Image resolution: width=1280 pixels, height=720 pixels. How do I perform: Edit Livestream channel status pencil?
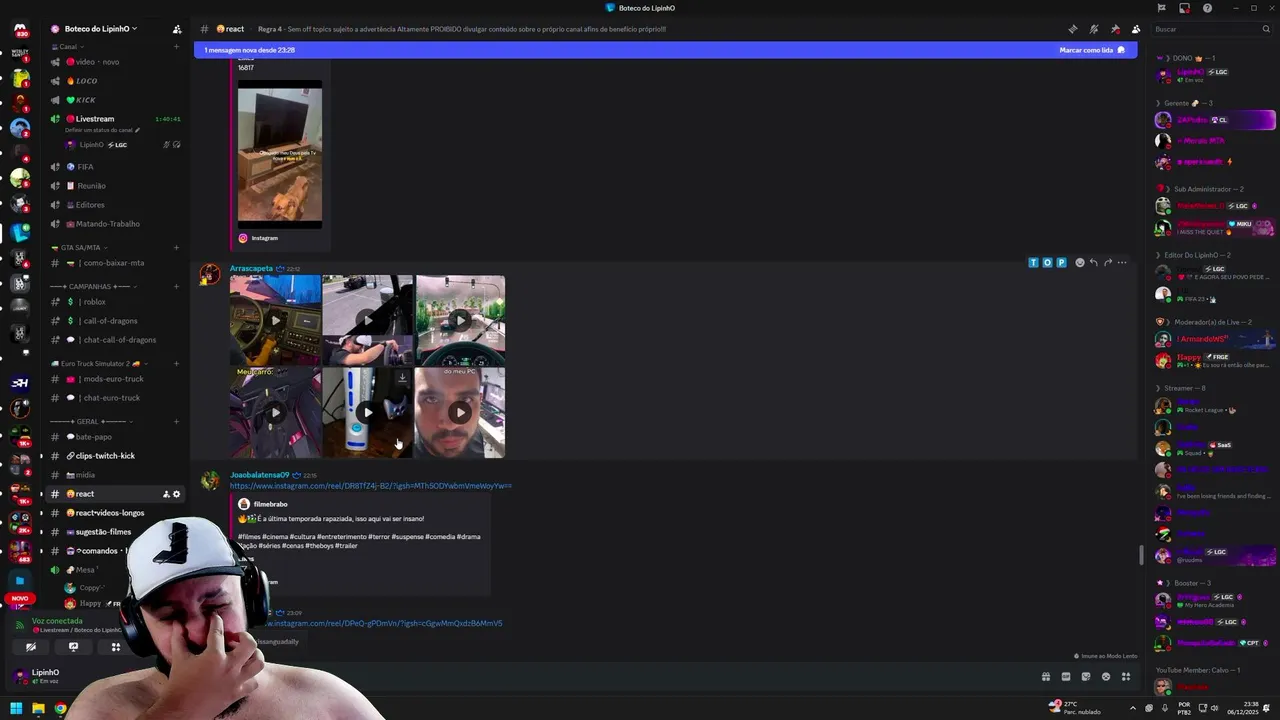click(x=137, y=130)
